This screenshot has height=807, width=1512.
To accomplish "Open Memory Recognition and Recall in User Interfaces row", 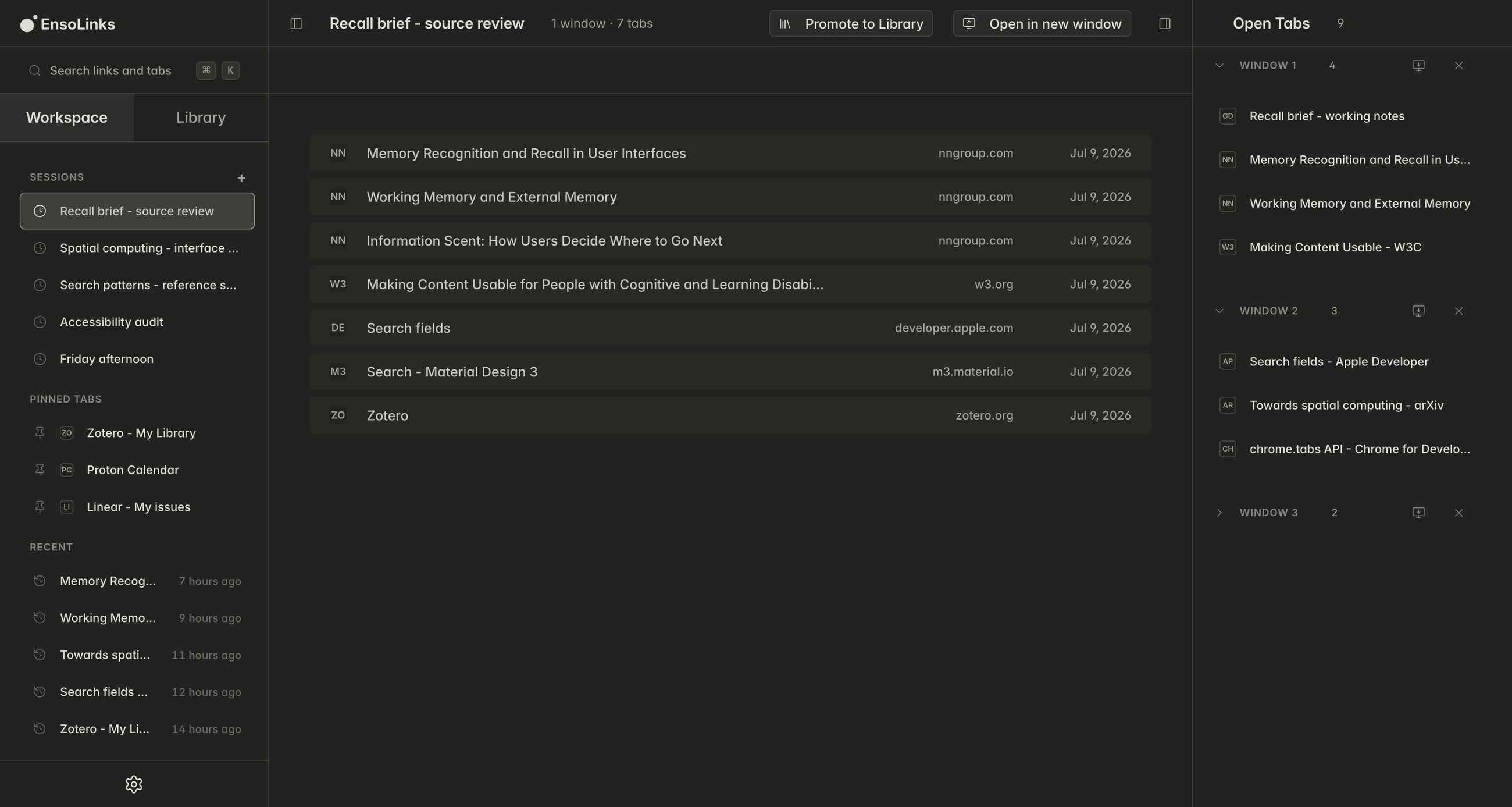I will click(730, 153).
